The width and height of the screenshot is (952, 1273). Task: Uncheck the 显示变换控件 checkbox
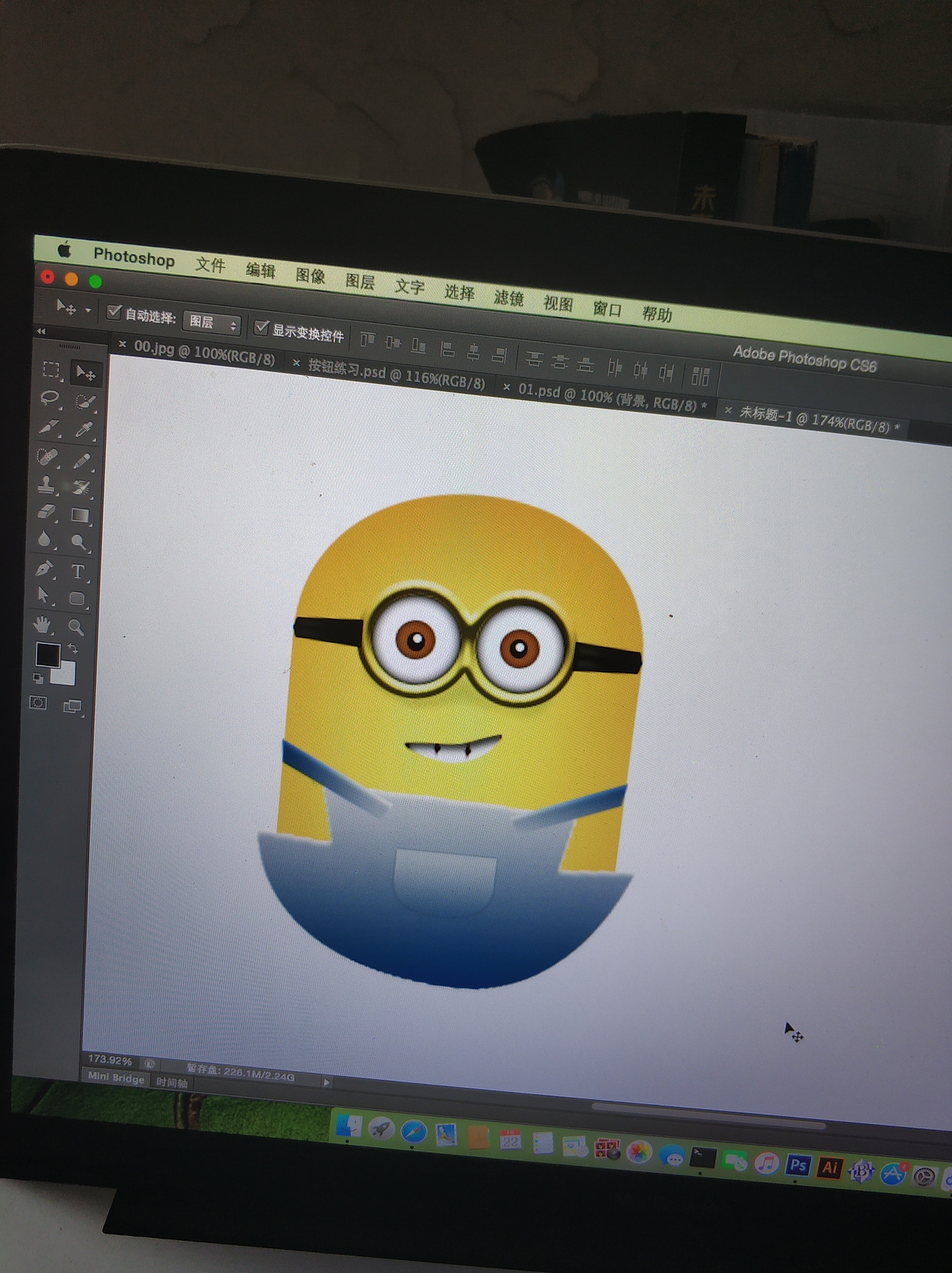point(261,327)
